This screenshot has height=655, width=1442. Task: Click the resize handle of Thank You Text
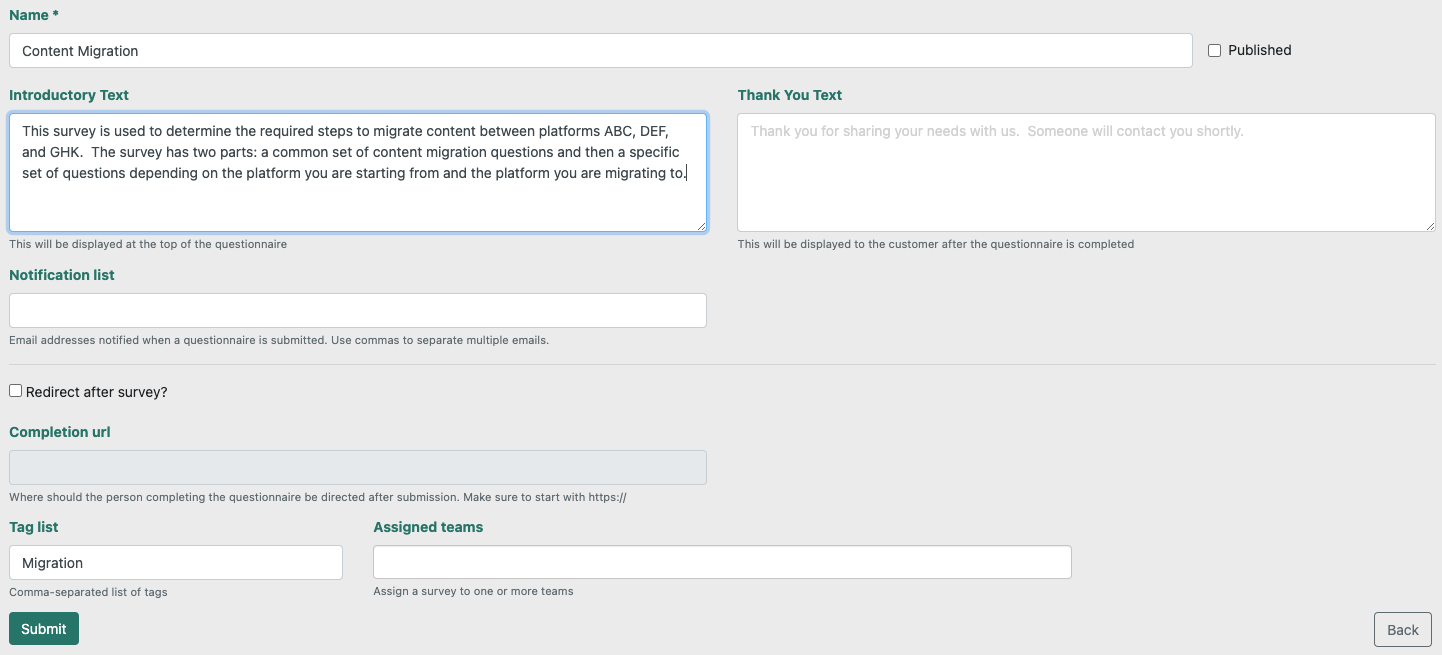pyautogui.click(x=1430, y=227)
